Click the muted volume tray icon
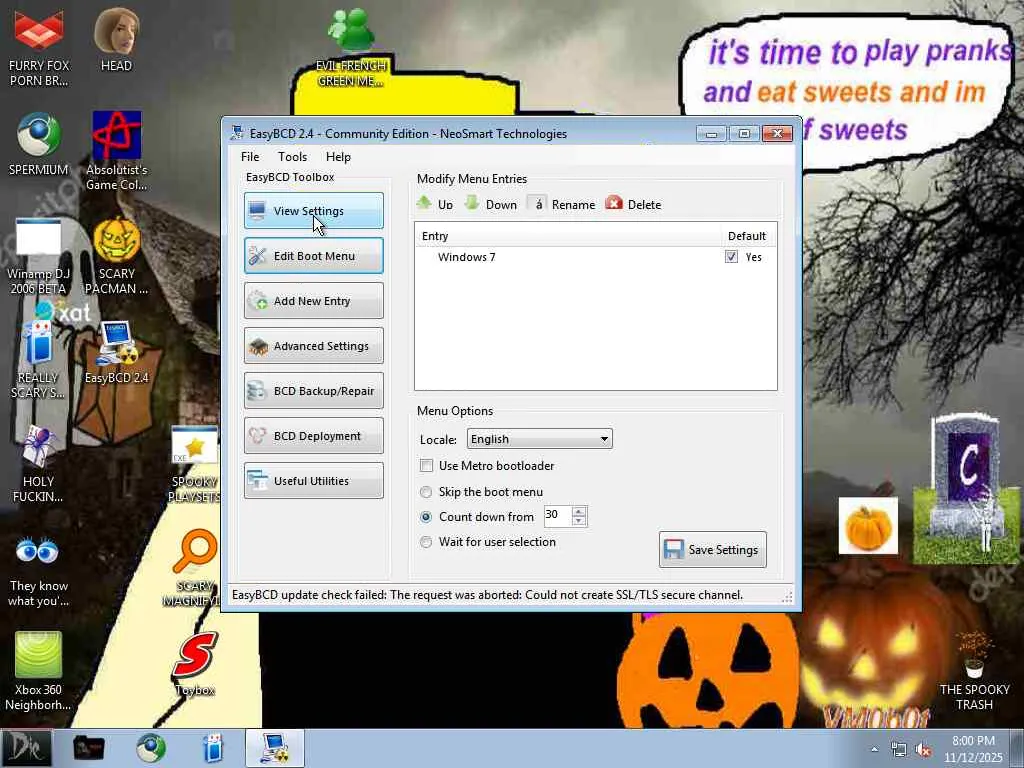This screenshot has height=768, width=1024. (x=924, y=750)
